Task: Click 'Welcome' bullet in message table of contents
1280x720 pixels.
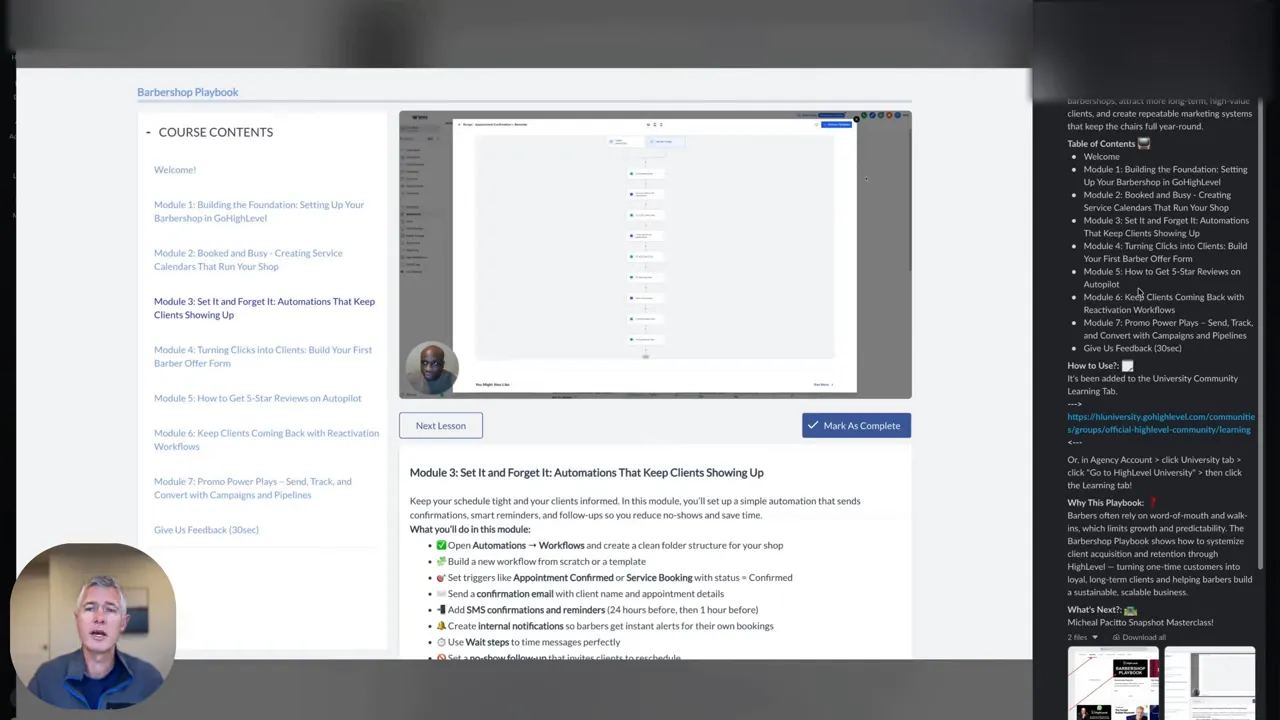Action: 1101,157
